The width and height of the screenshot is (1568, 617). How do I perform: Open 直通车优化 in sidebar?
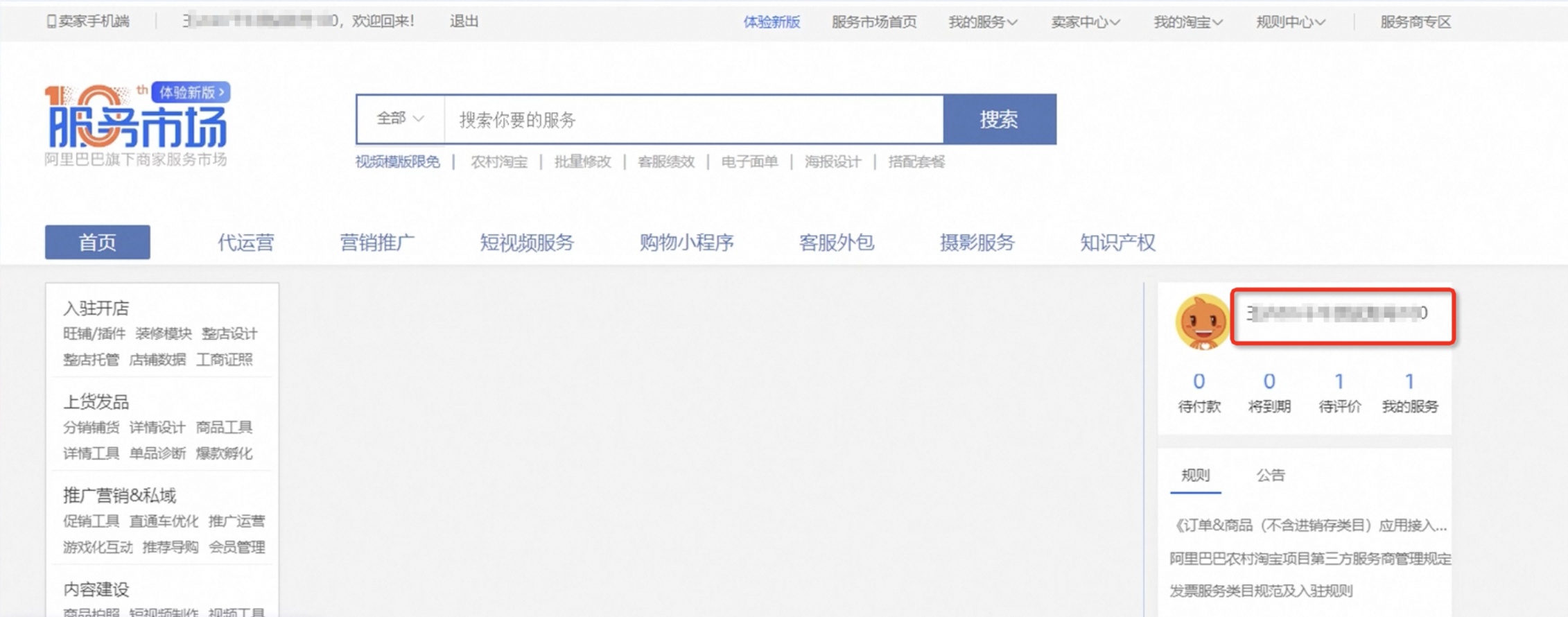[164, 521]
